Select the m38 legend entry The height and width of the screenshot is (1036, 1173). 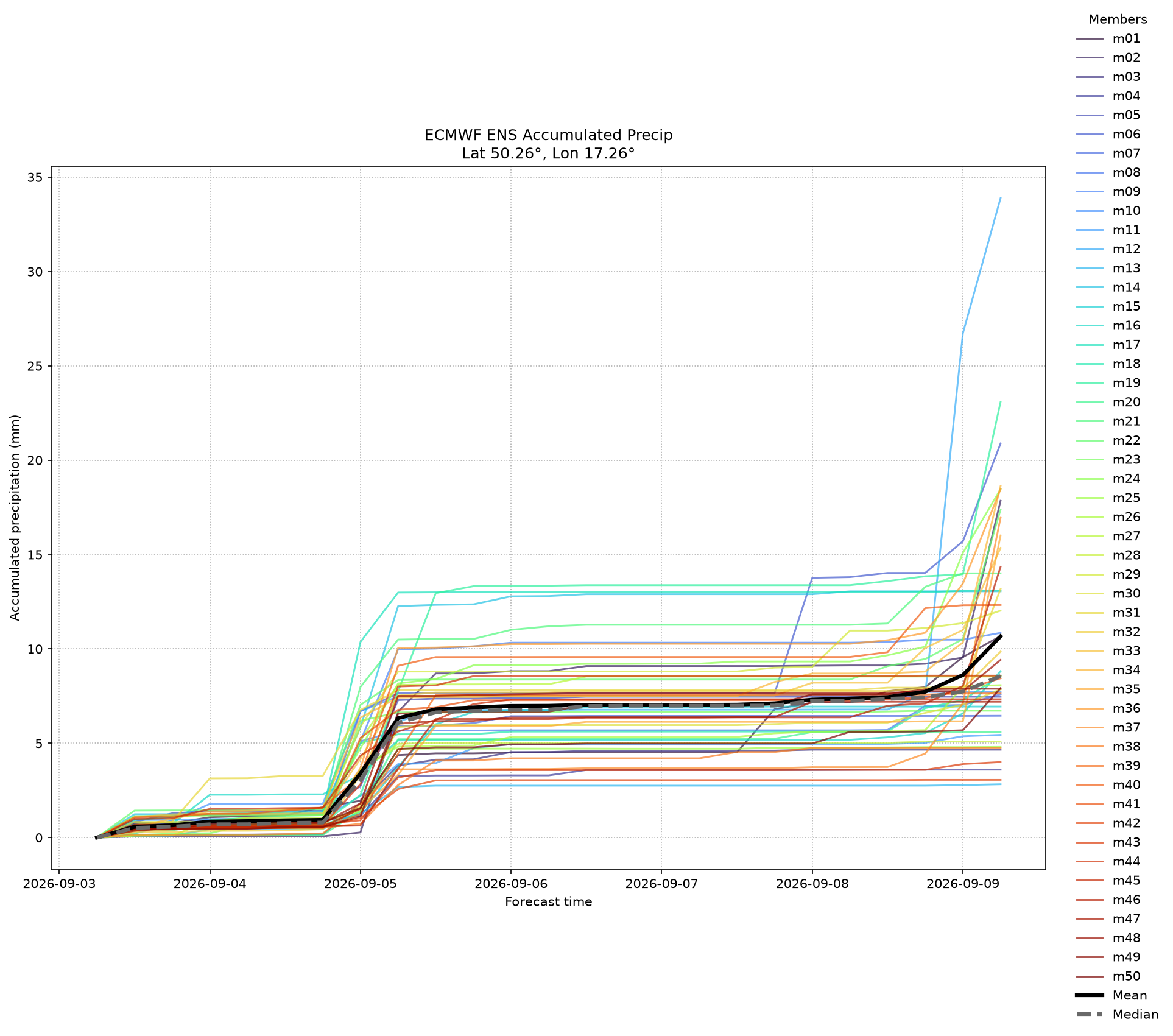(1108, 747)
